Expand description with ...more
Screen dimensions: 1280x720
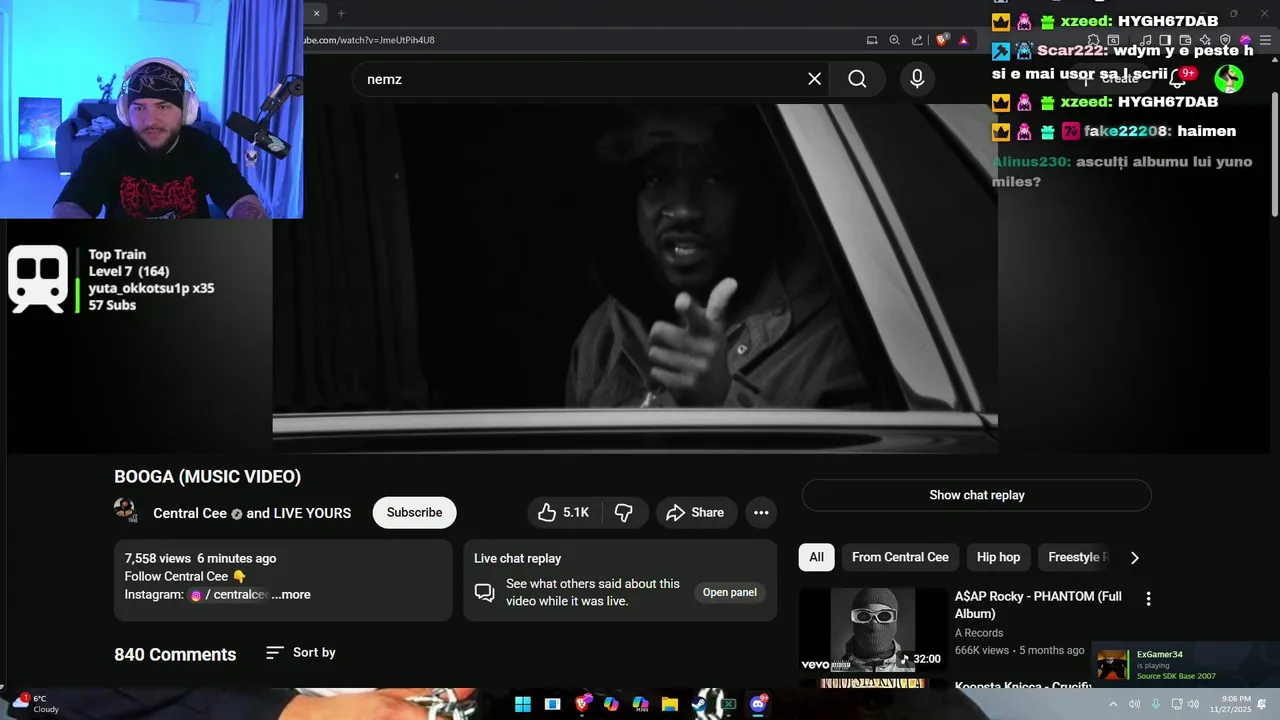[291, 595]
